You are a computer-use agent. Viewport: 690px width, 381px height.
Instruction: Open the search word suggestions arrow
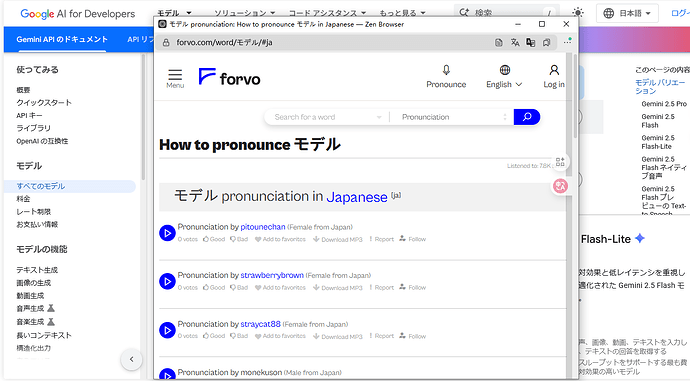(379, 117)
